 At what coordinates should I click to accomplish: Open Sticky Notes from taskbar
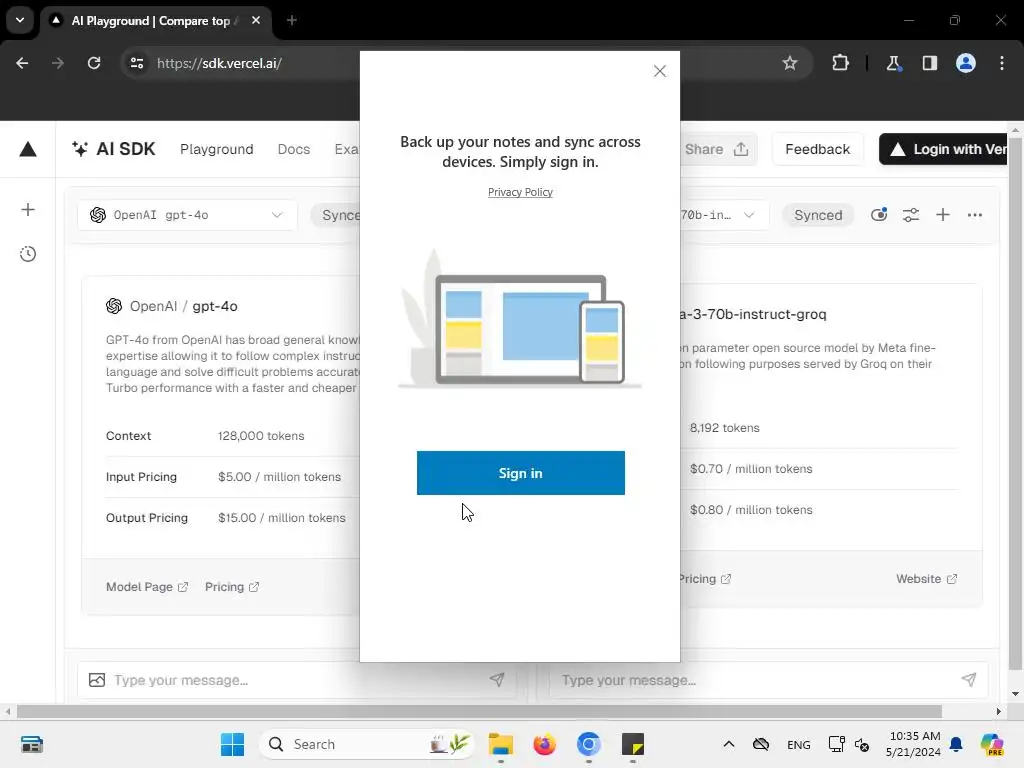click(x=632, y=744)
